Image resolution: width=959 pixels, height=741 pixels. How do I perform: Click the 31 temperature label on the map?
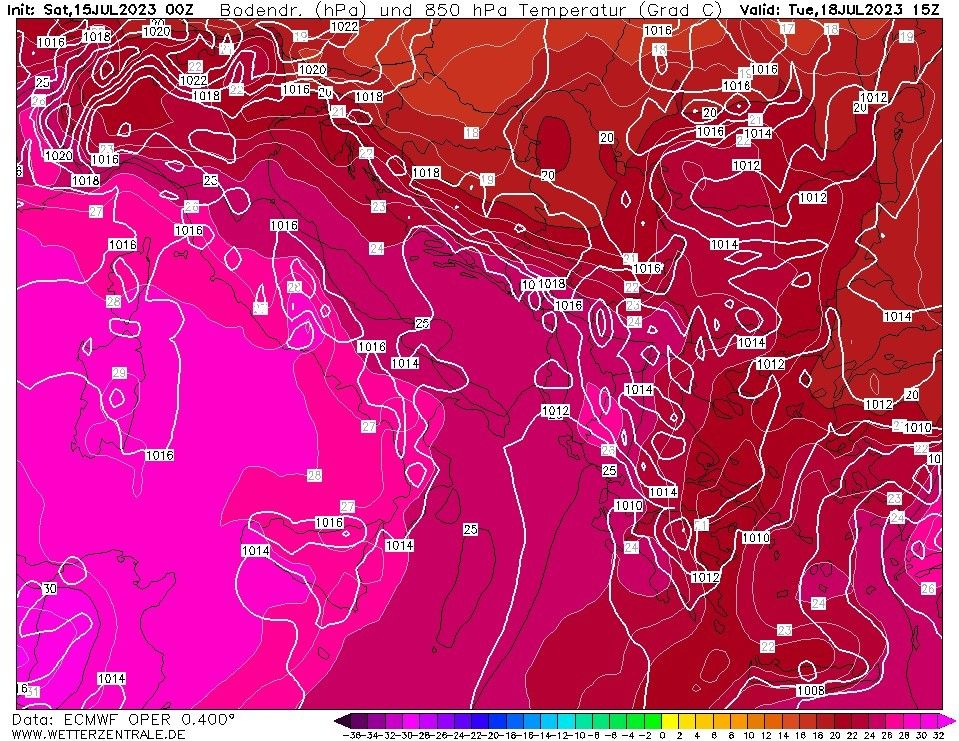coord(32,692)
